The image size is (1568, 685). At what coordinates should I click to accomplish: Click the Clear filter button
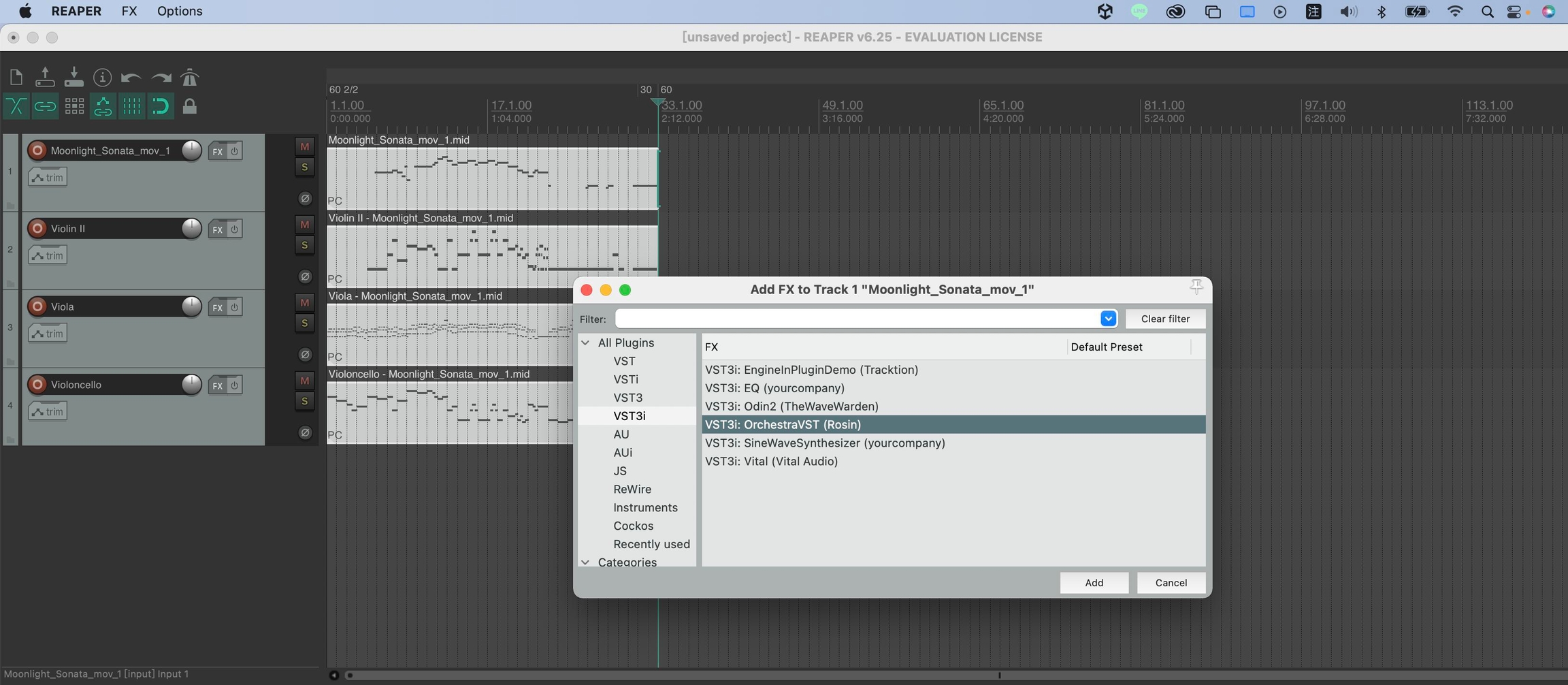(x=1165, y=319)
